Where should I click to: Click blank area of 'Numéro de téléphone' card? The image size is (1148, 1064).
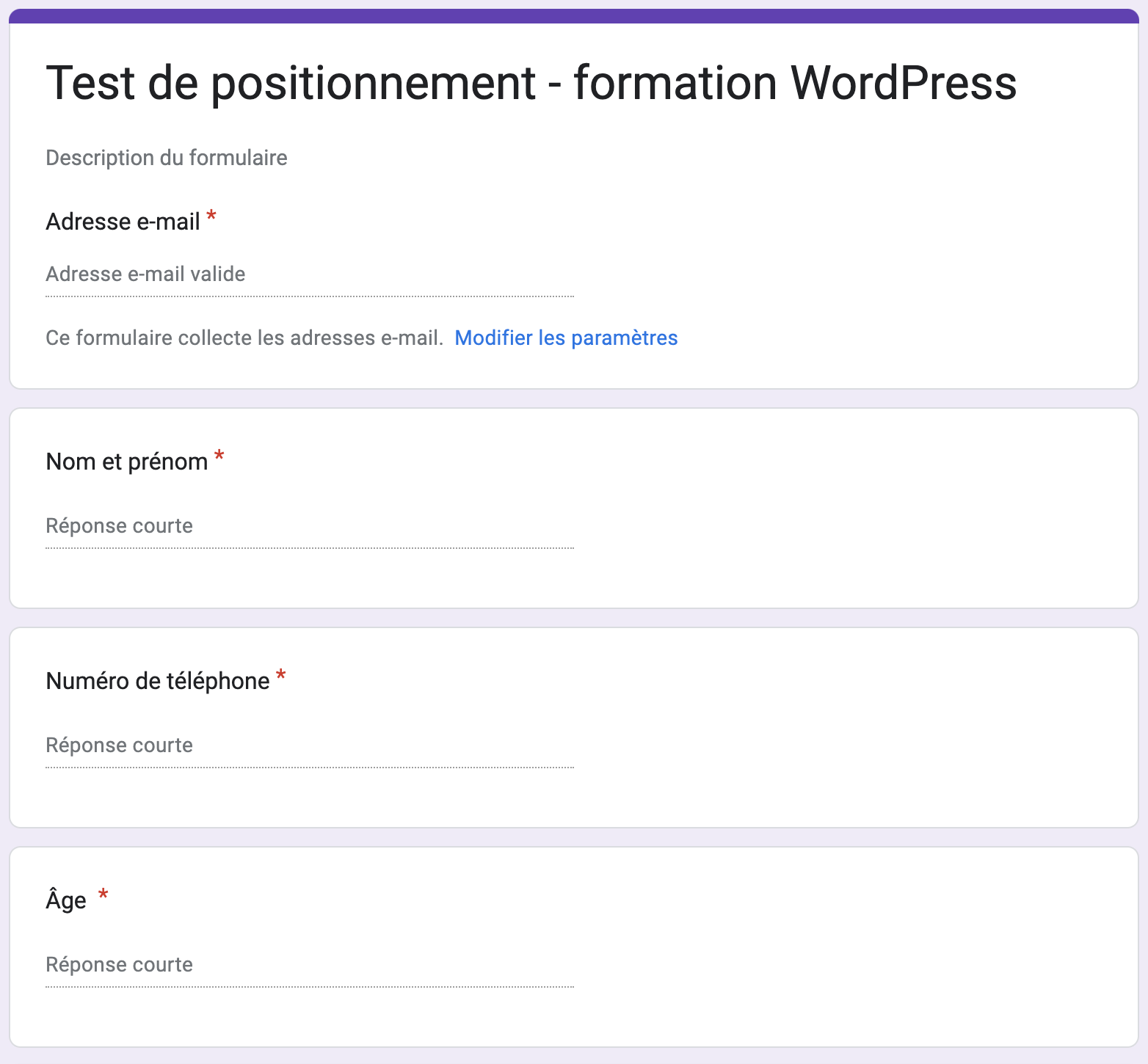844,726
